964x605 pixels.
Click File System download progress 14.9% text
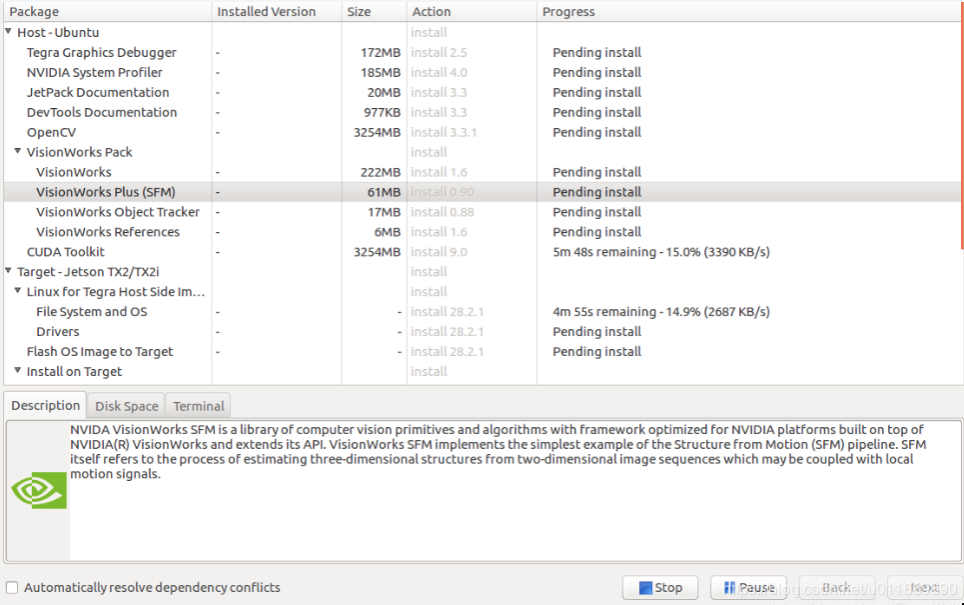tap(661, 312)
